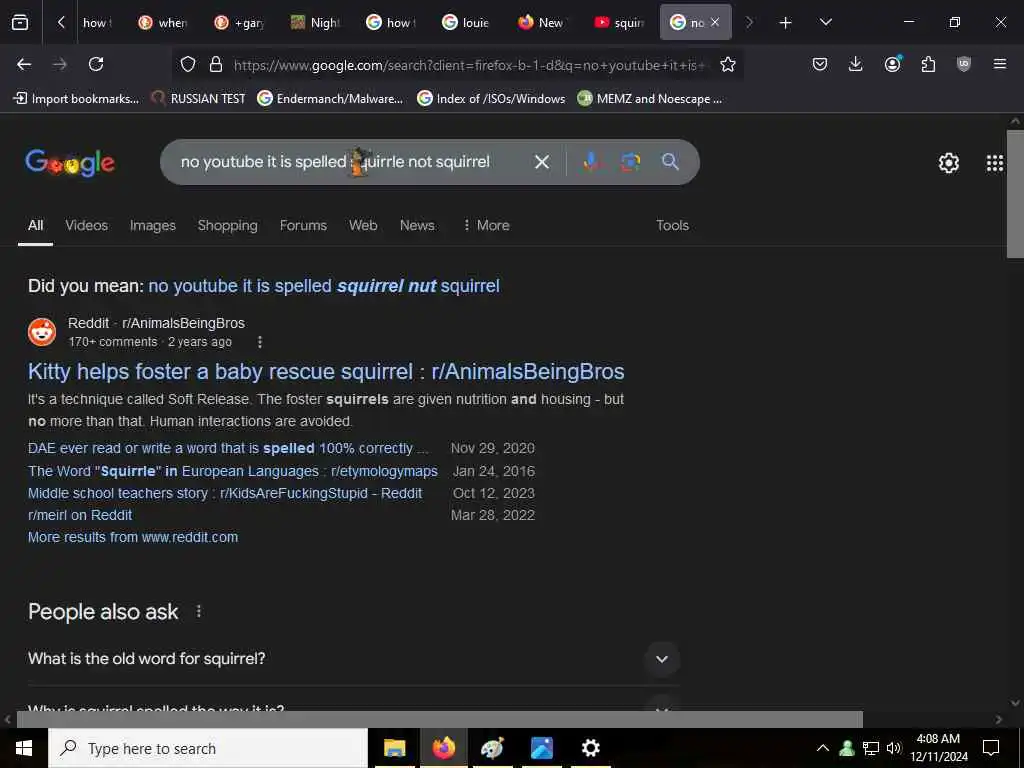Image resolution: width=1024 pixels, height=768 pixels.
Task: Bookmark this page with star icon
Action: pos(728,64)
